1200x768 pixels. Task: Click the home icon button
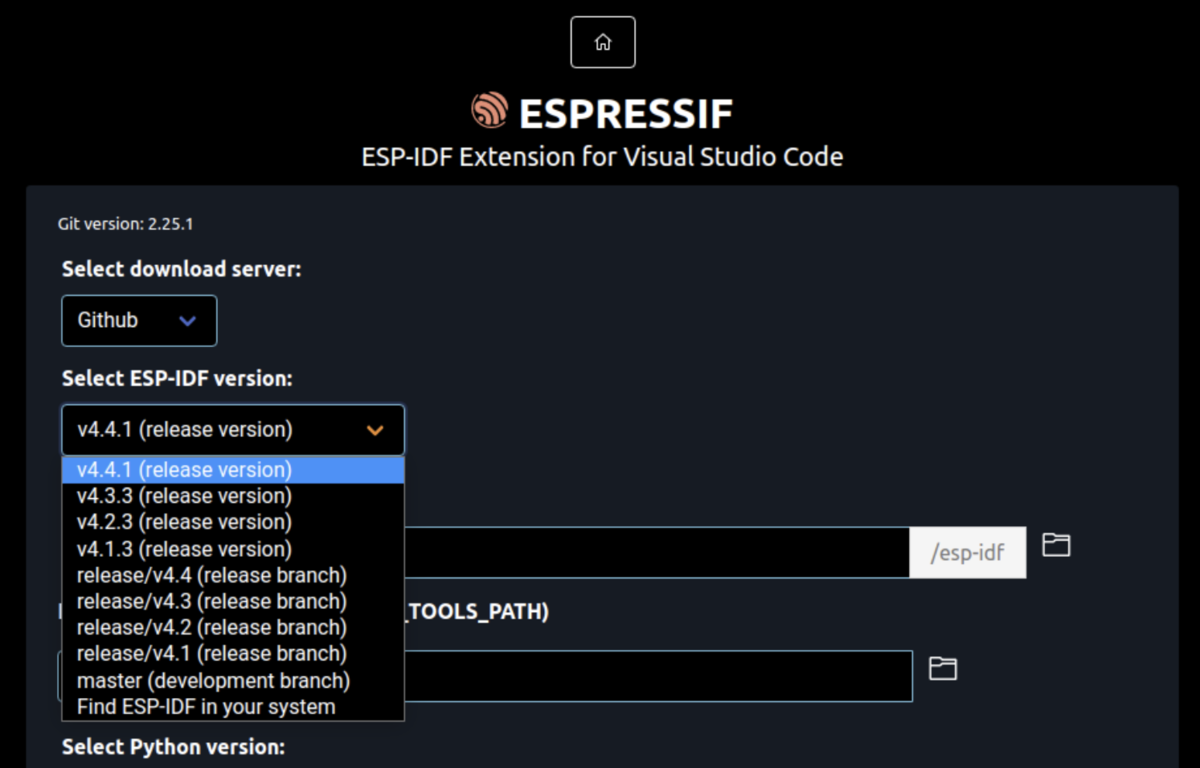[x=602, y=42]
